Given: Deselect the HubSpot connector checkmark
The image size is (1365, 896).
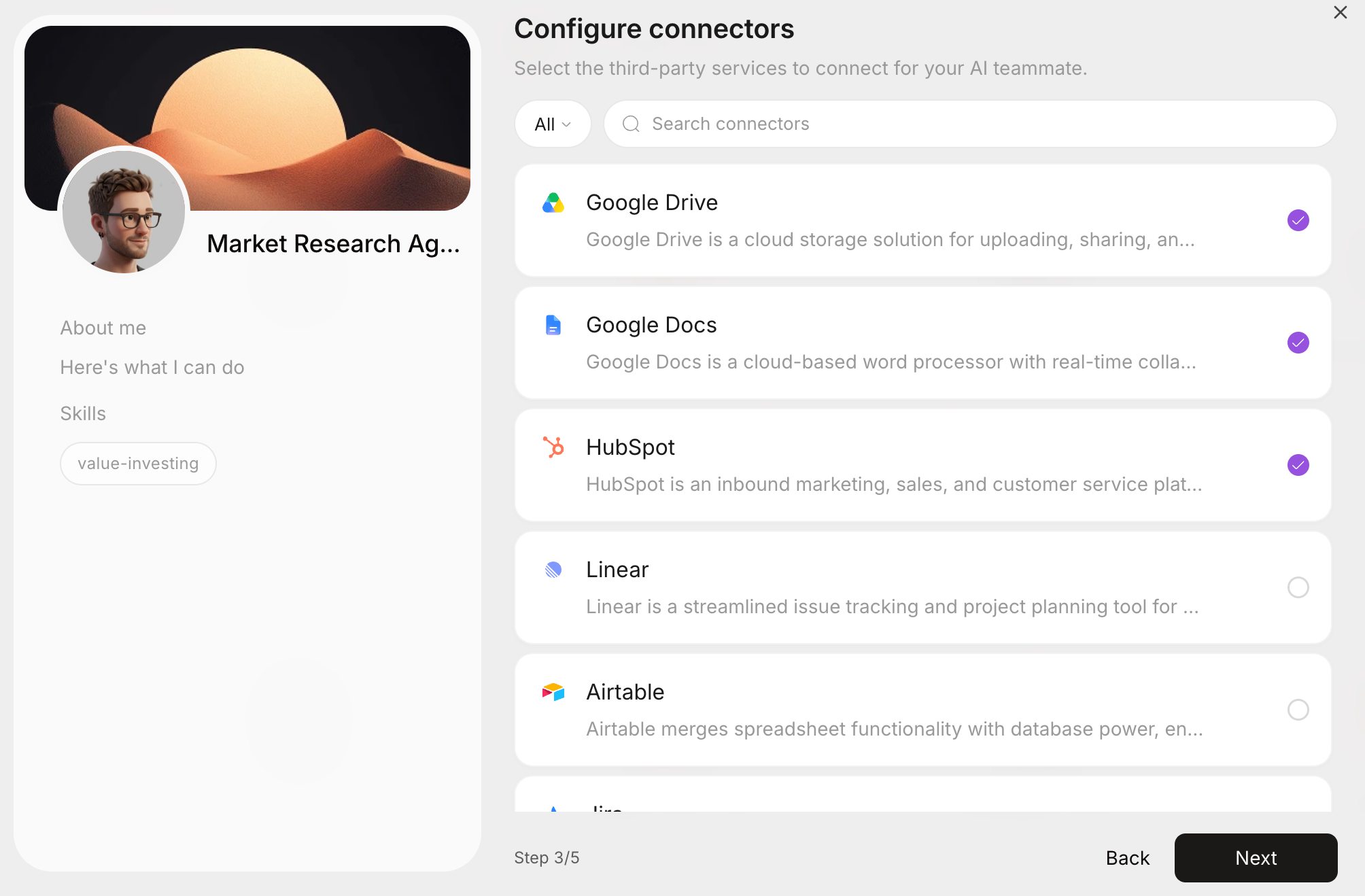Looking at the screenshot, I should click(x=1298, y=465).
